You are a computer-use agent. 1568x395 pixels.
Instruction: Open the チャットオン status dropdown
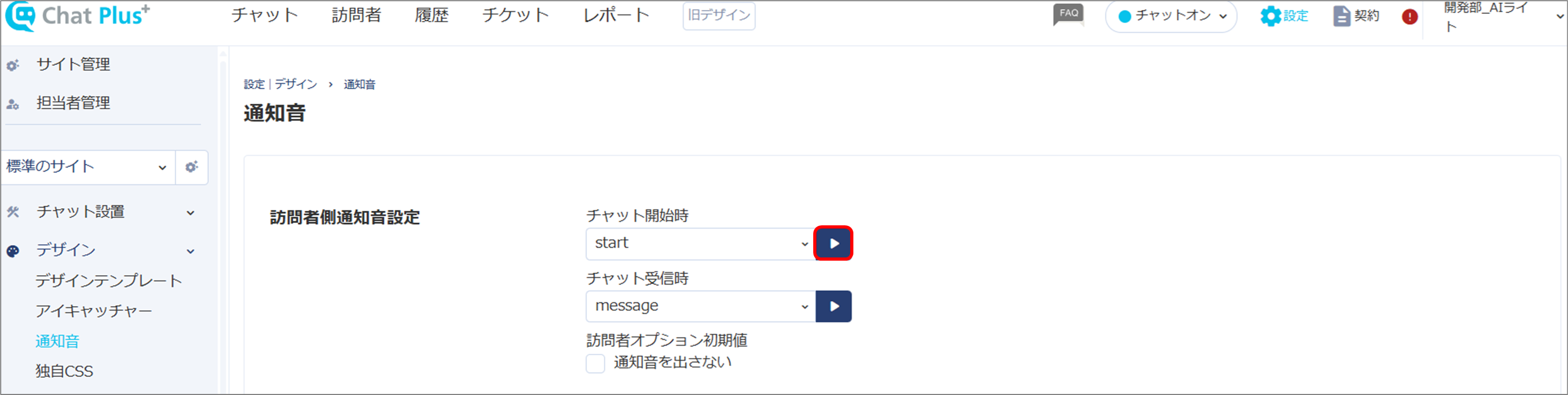point(1171,17)
